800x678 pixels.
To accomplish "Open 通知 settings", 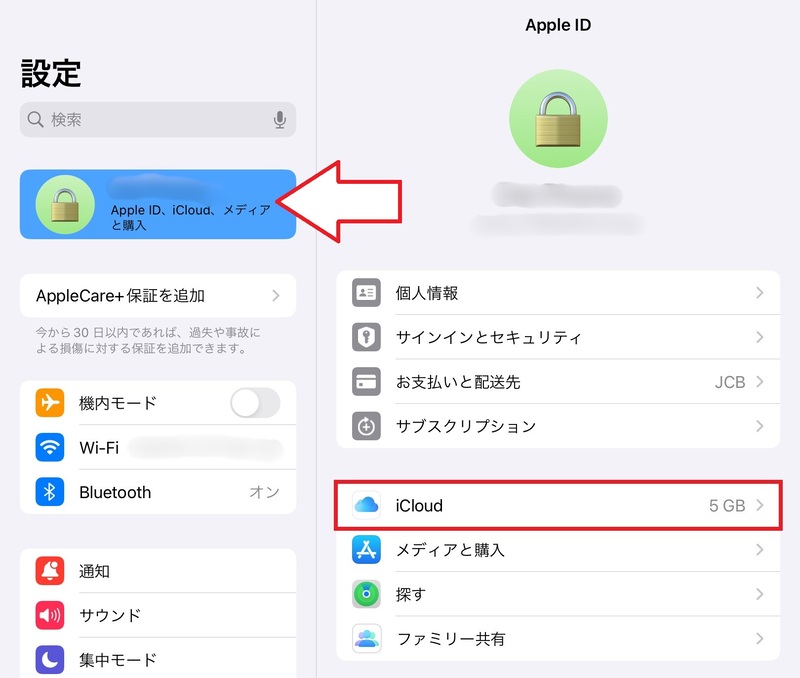I will click(x=158, y=571).
